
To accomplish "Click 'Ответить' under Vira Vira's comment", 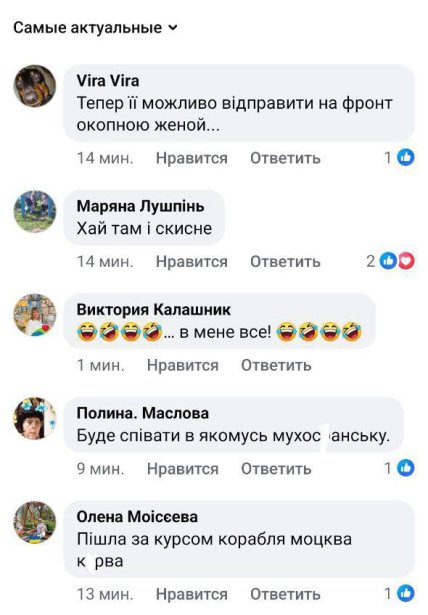I will point(285,158).
